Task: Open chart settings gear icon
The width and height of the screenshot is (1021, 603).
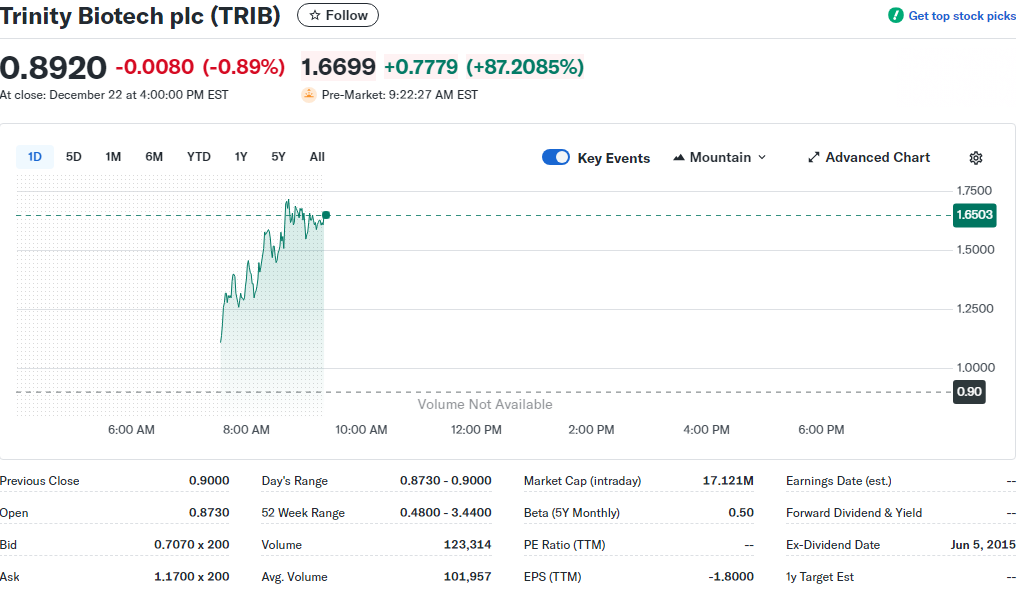Action: click(x=975, y=158)
